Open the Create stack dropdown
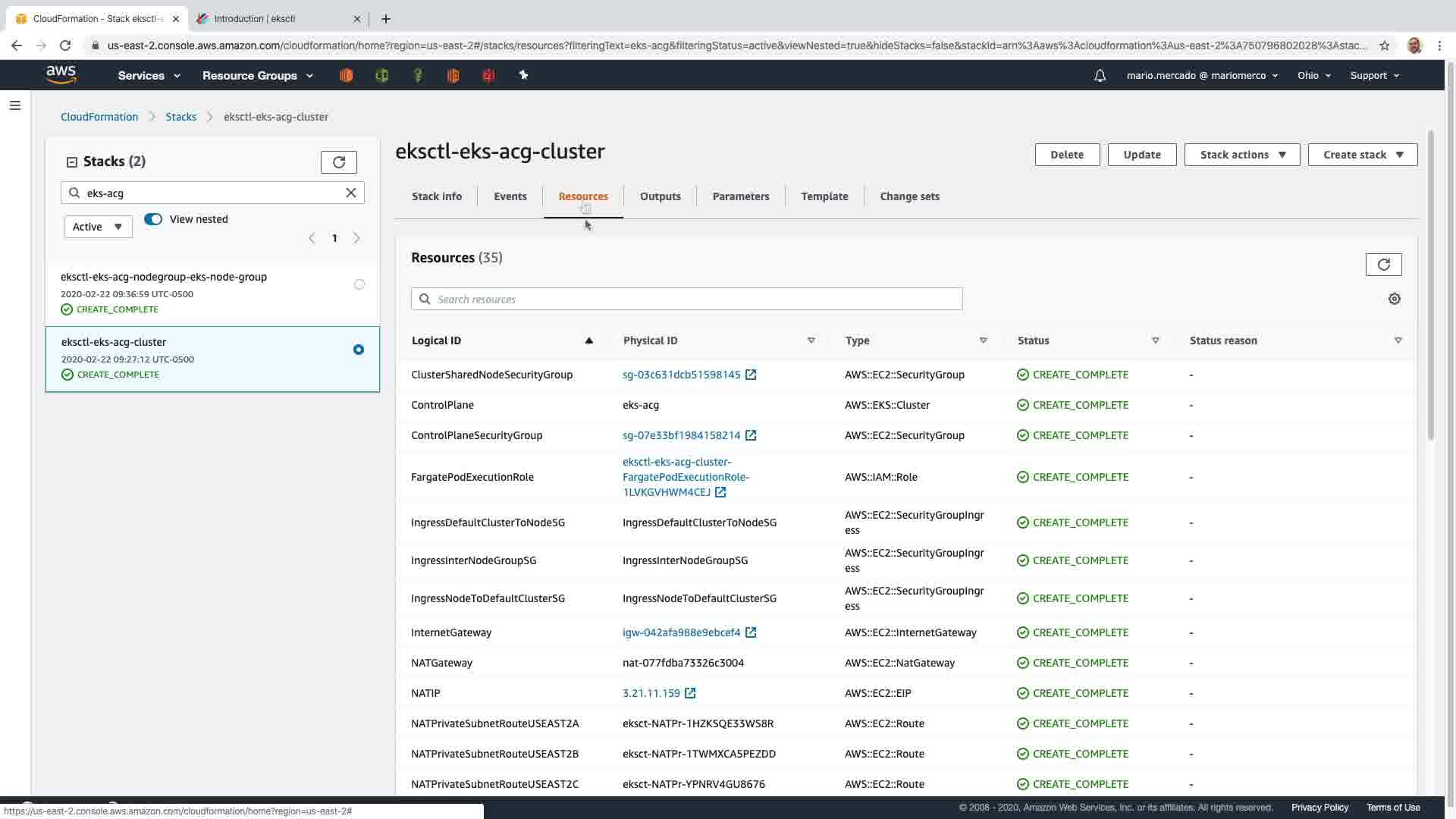This screenshot has height=819, width=1456. pyautogui.click(x=1362, y=155)
